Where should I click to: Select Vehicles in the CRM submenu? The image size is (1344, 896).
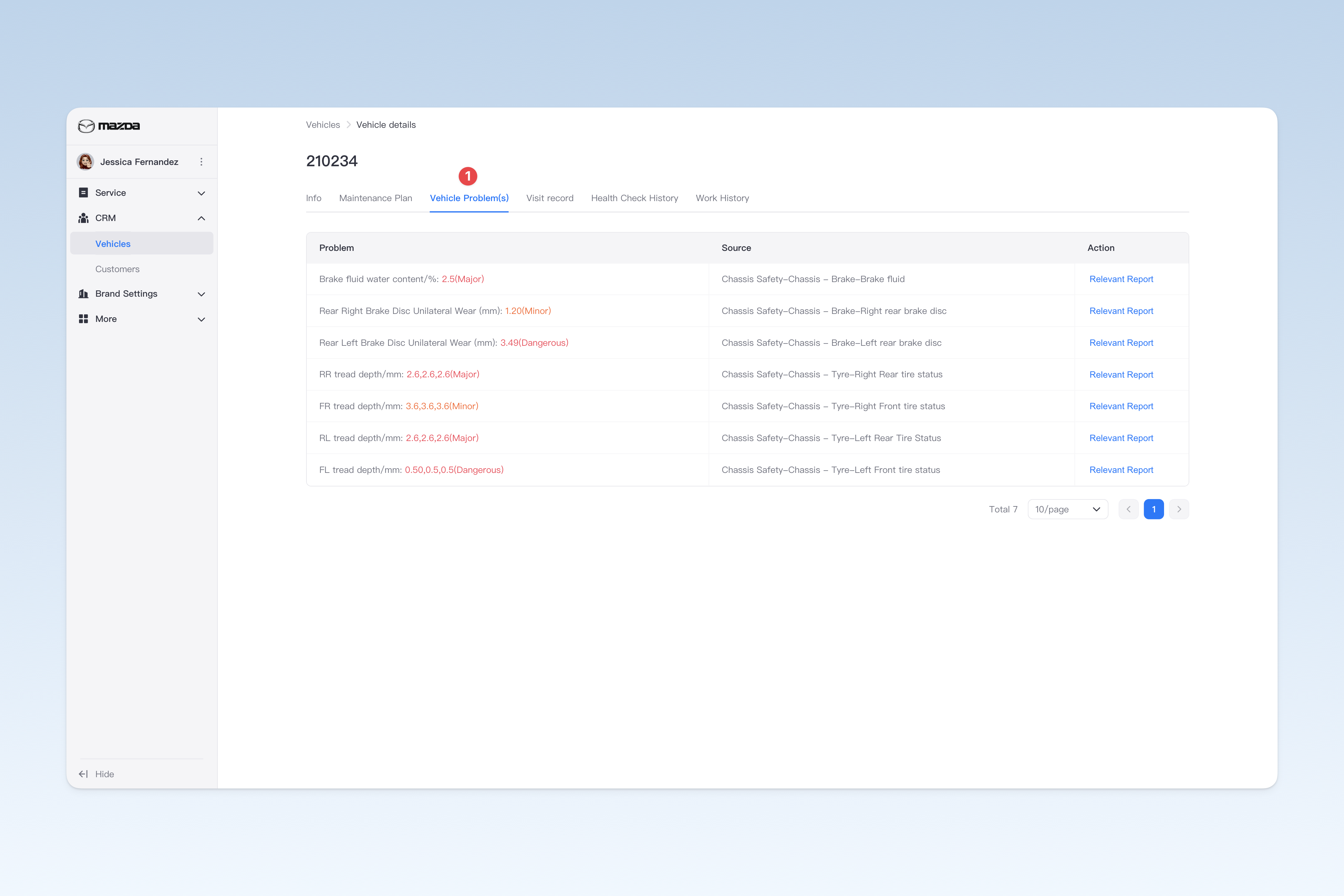142,244
